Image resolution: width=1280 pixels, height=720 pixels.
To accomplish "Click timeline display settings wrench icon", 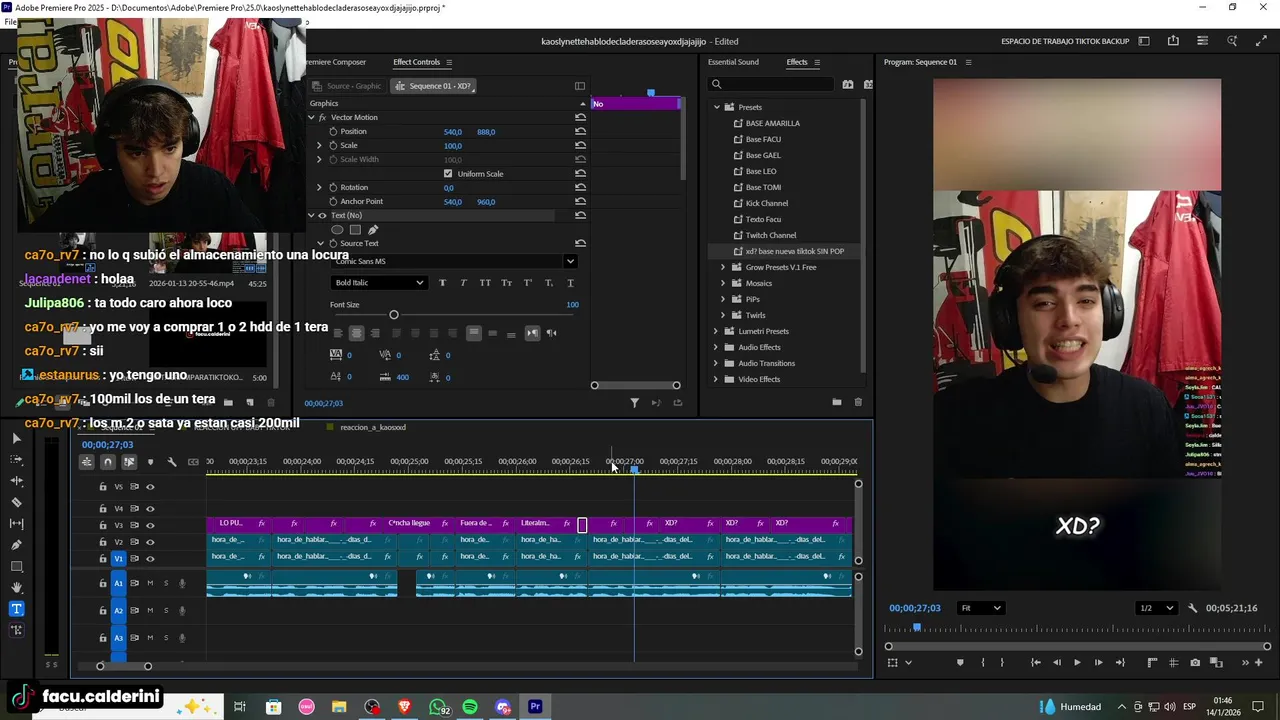I will [171, 462].
